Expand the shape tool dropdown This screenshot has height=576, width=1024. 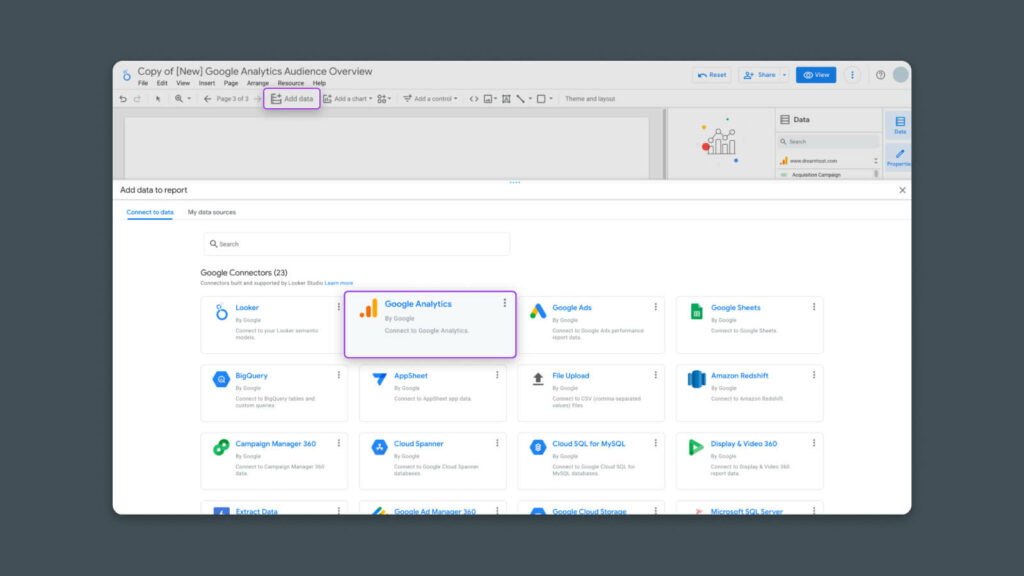coord(551,98)
